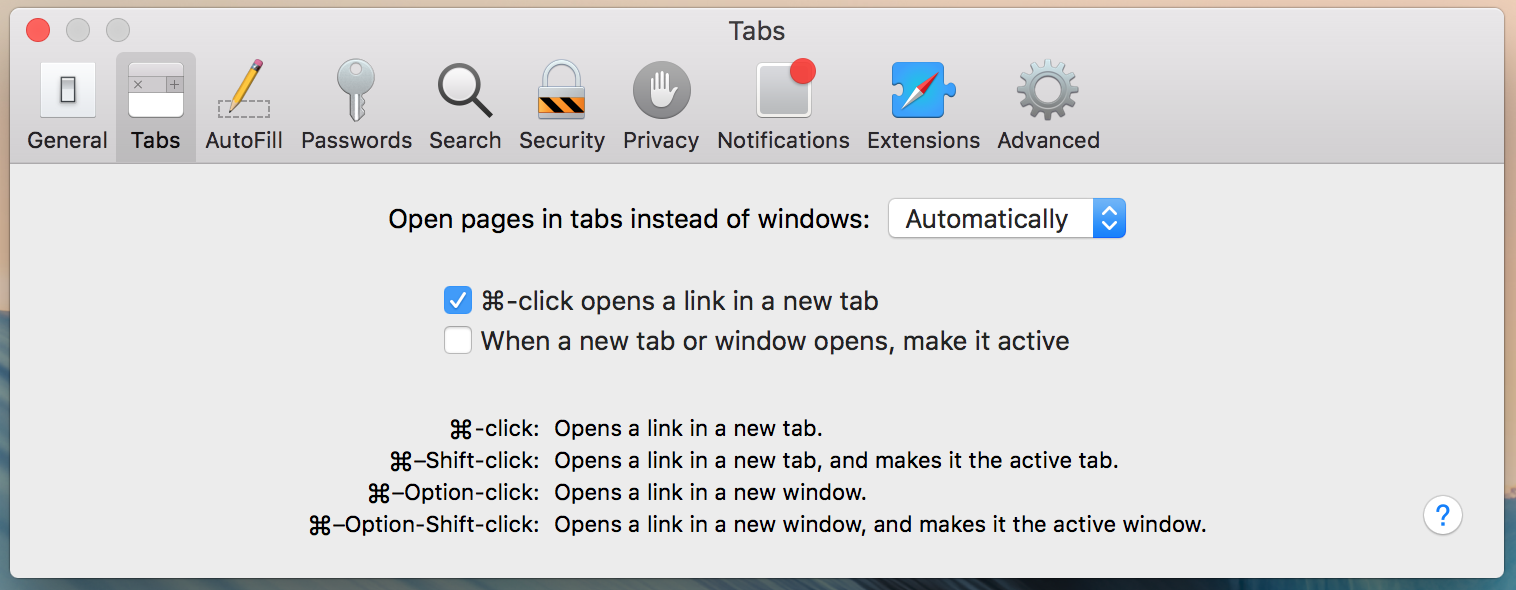Open the Privacy hand icon
Viewport: 1516px width, 590px height.
[661, 90]
